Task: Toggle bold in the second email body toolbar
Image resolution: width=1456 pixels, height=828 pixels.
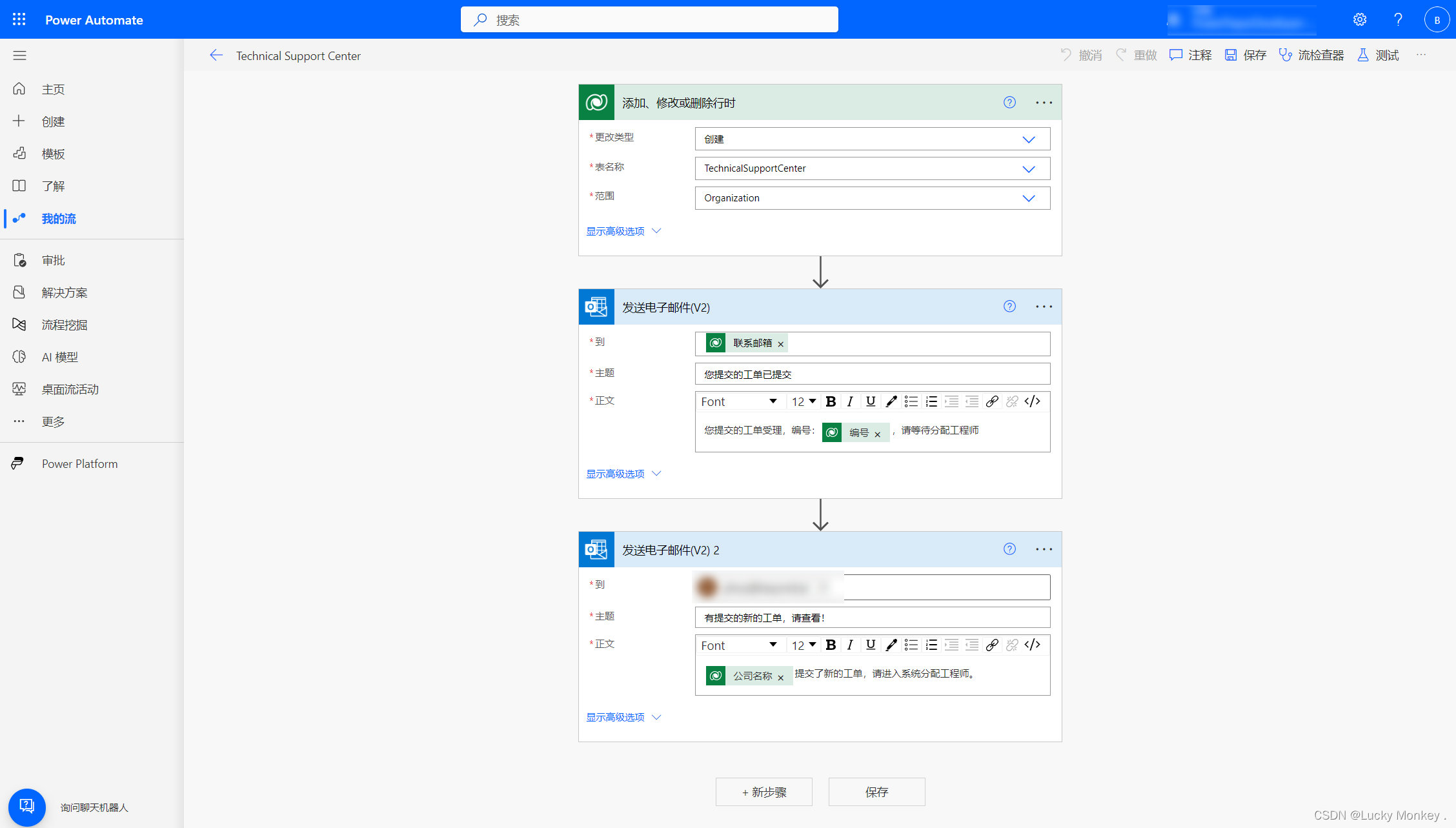Action: [x=831, y=645]
